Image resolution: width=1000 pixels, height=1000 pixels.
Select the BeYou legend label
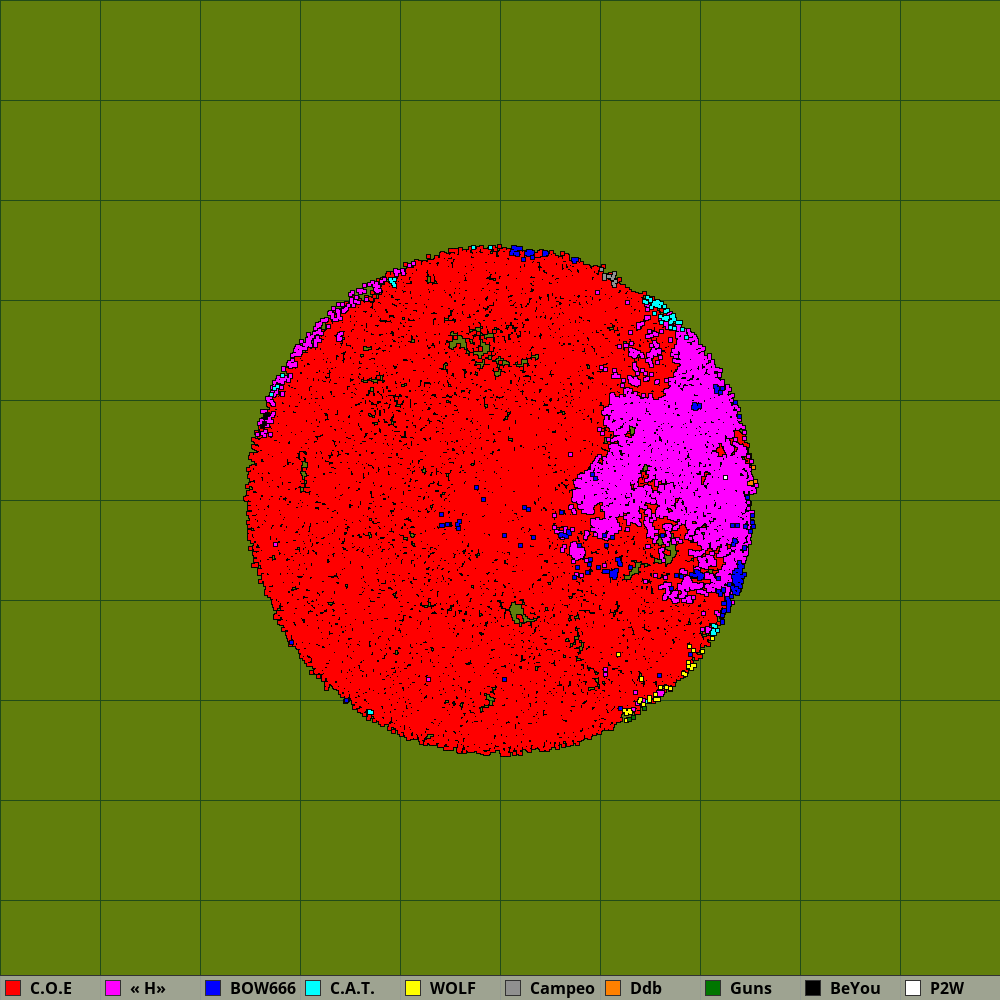point(855,988)
